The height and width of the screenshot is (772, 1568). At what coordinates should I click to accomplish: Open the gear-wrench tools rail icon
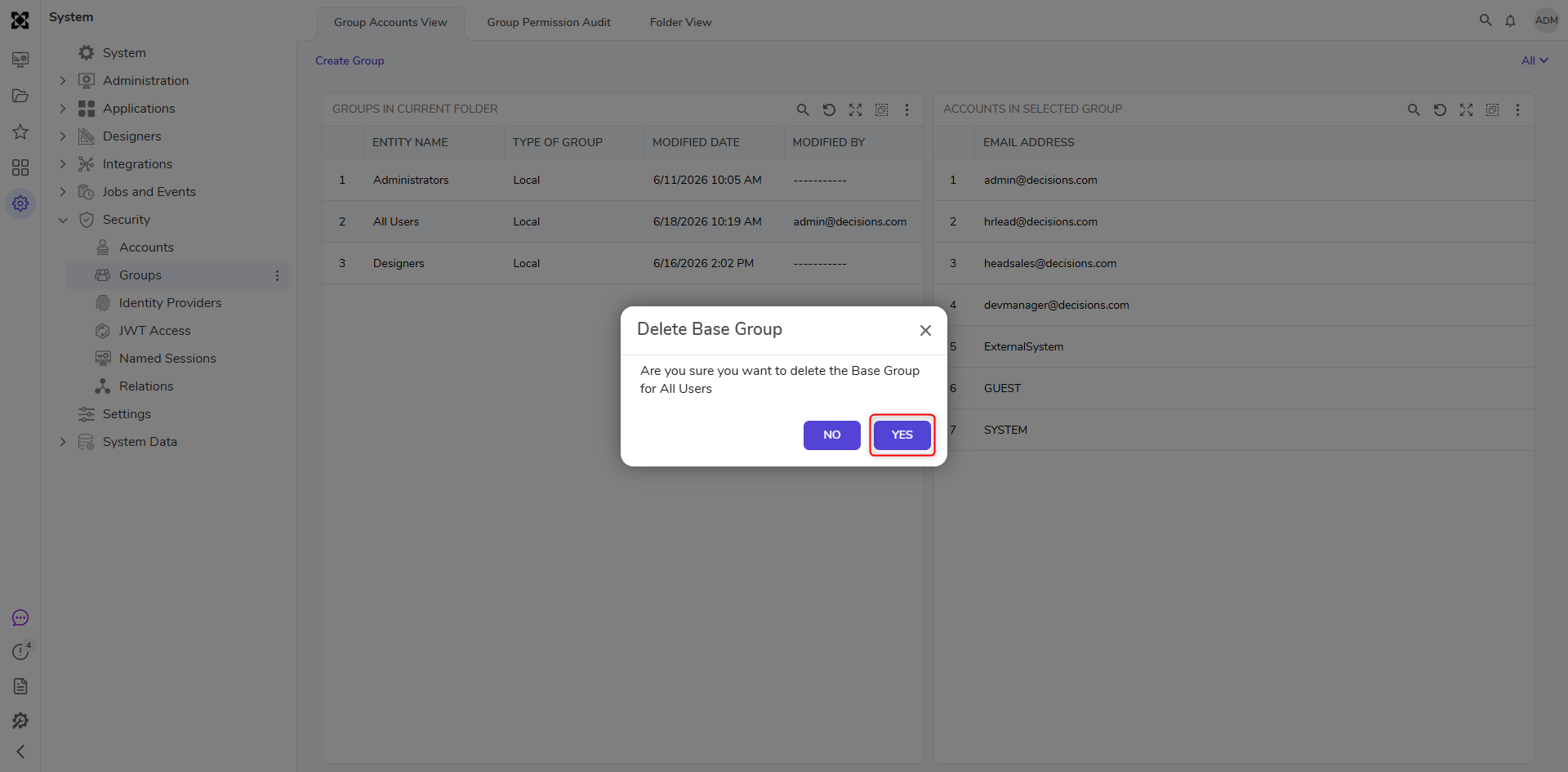pyautogui.click(x=20, y=721)
